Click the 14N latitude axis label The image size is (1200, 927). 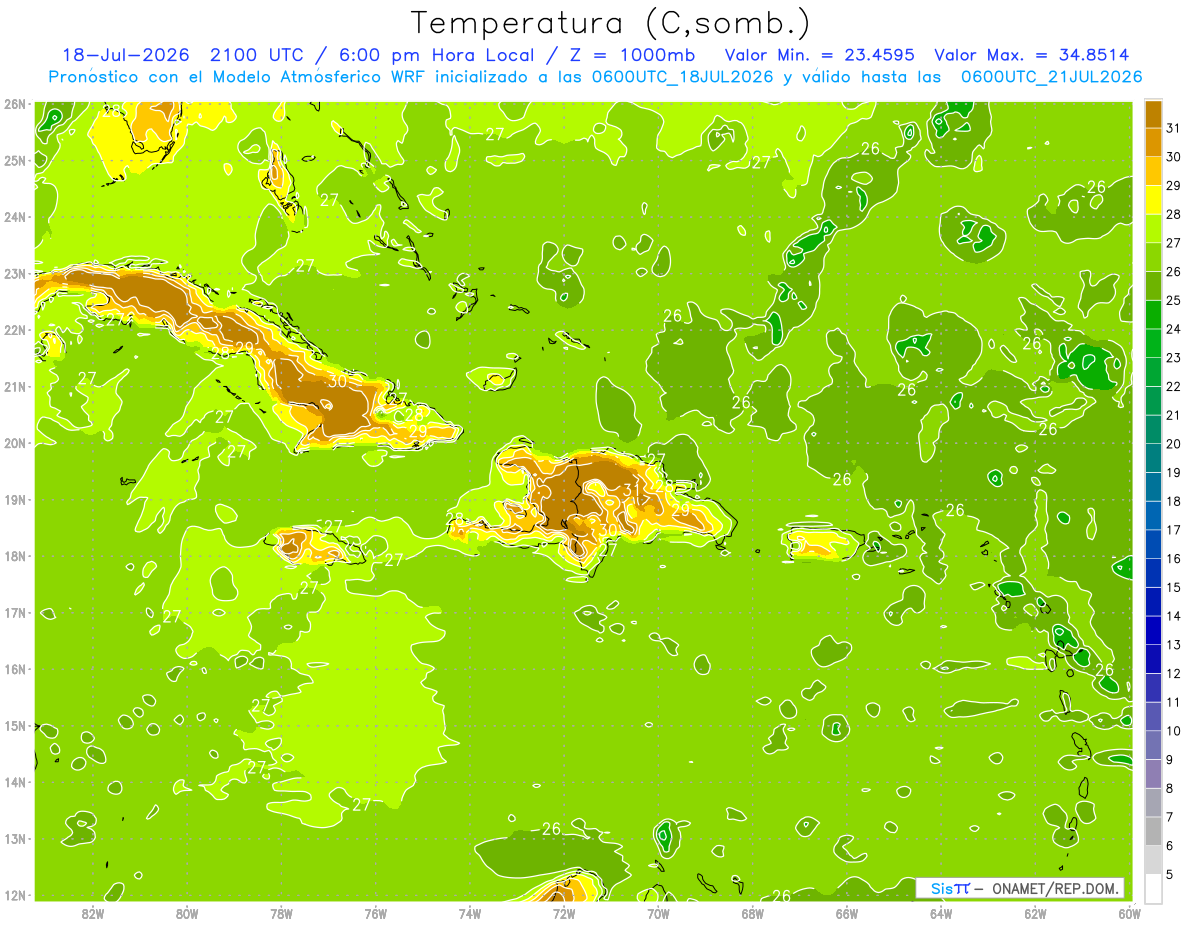point(14,782)
